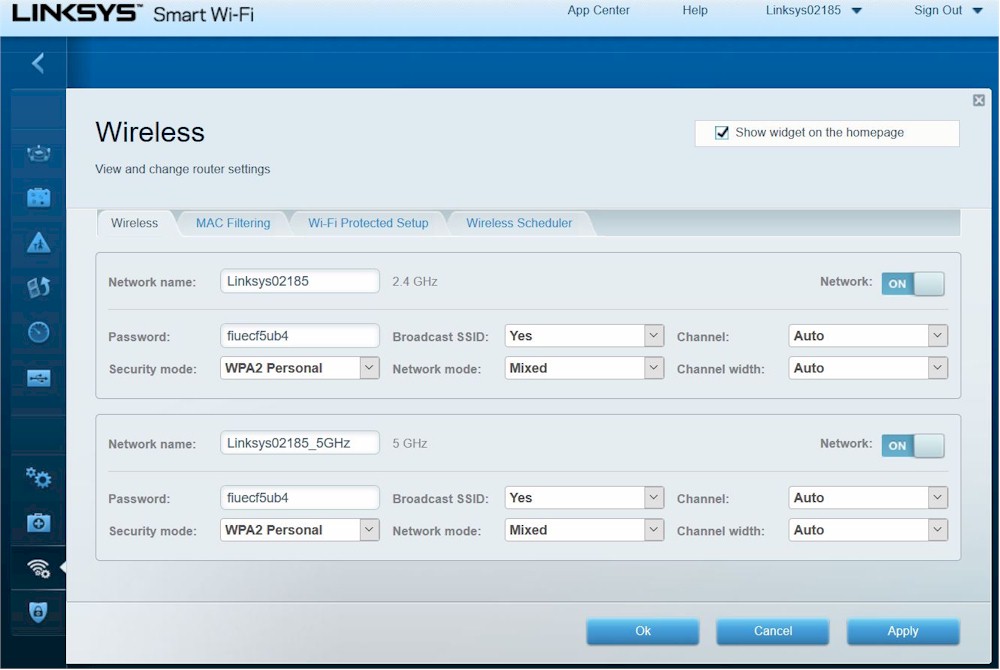The image size is (1000, 670).
Task: Open the Security shield-lock icon
Action: (x=38, y=612)
